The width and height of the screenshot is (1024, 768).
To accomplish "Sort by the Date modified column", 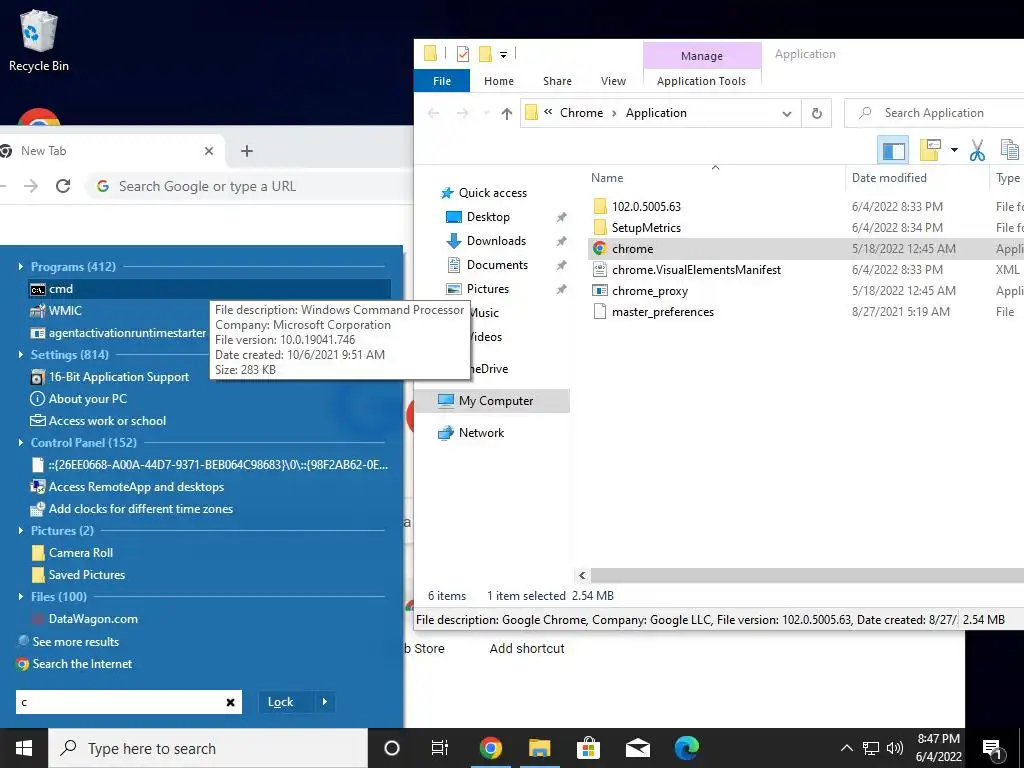I will (x=889, y=178).
